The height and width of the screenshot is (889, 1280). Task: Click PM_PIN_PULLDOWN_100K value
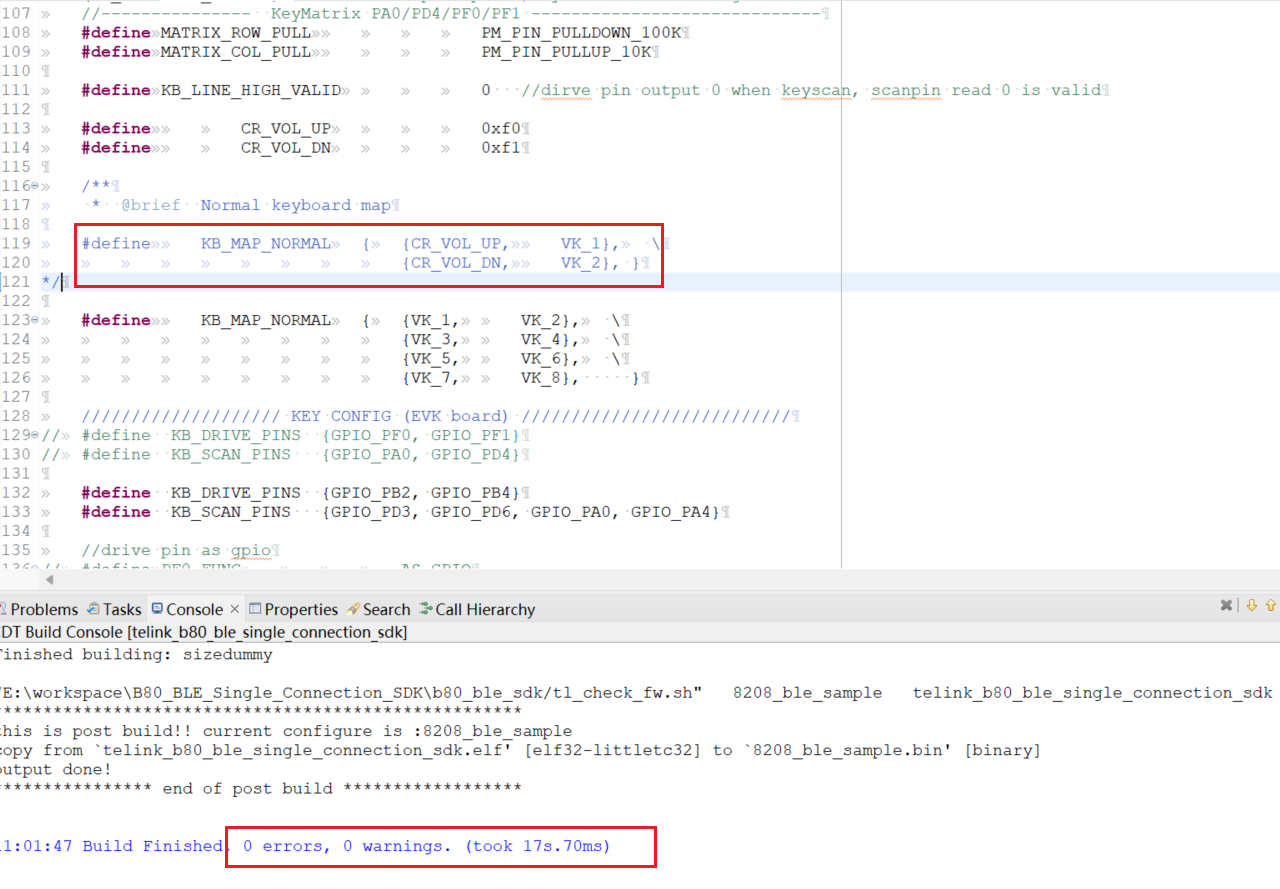(x=581, y=33)
